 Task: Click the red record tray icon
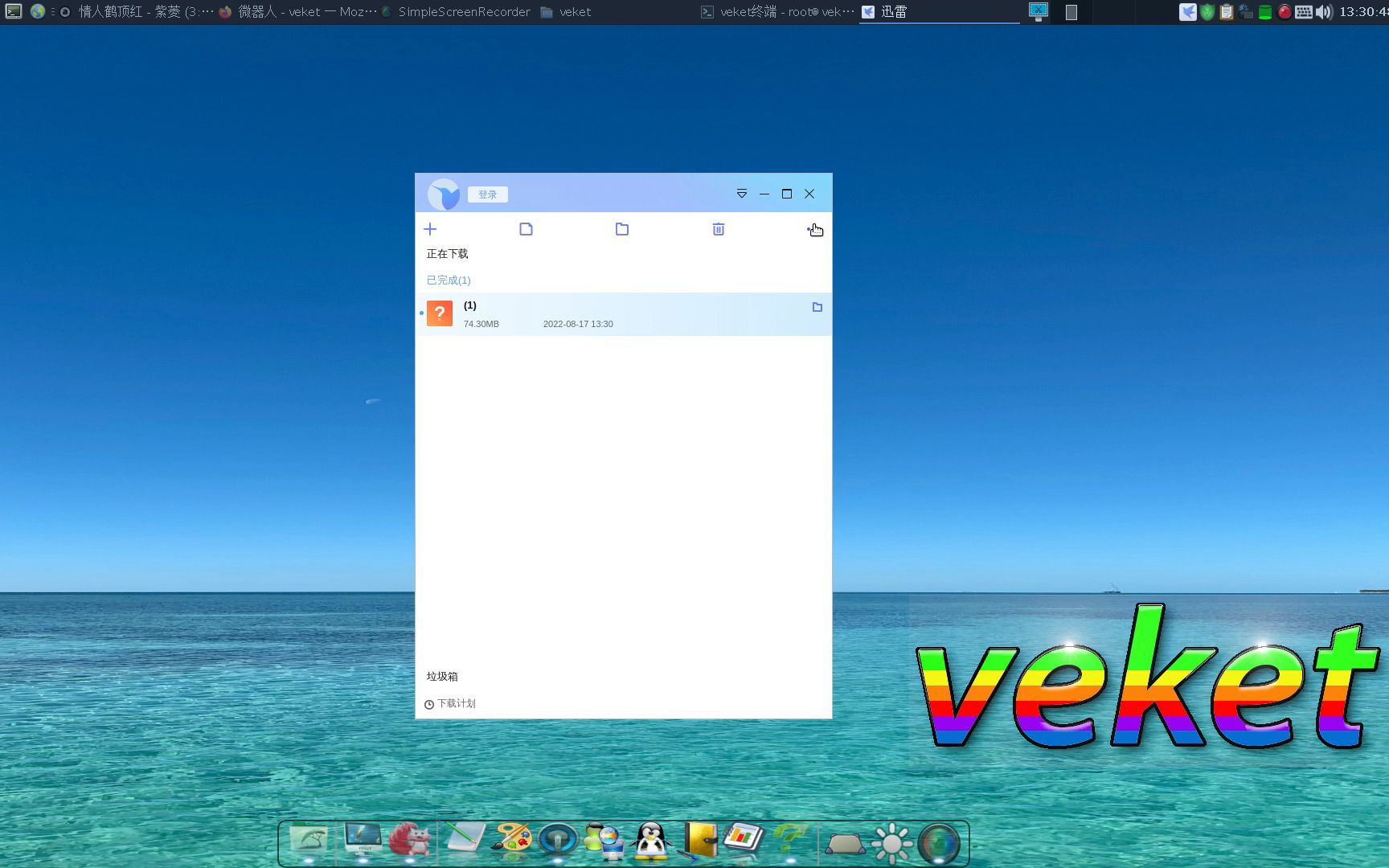[x=1285, y=12]
